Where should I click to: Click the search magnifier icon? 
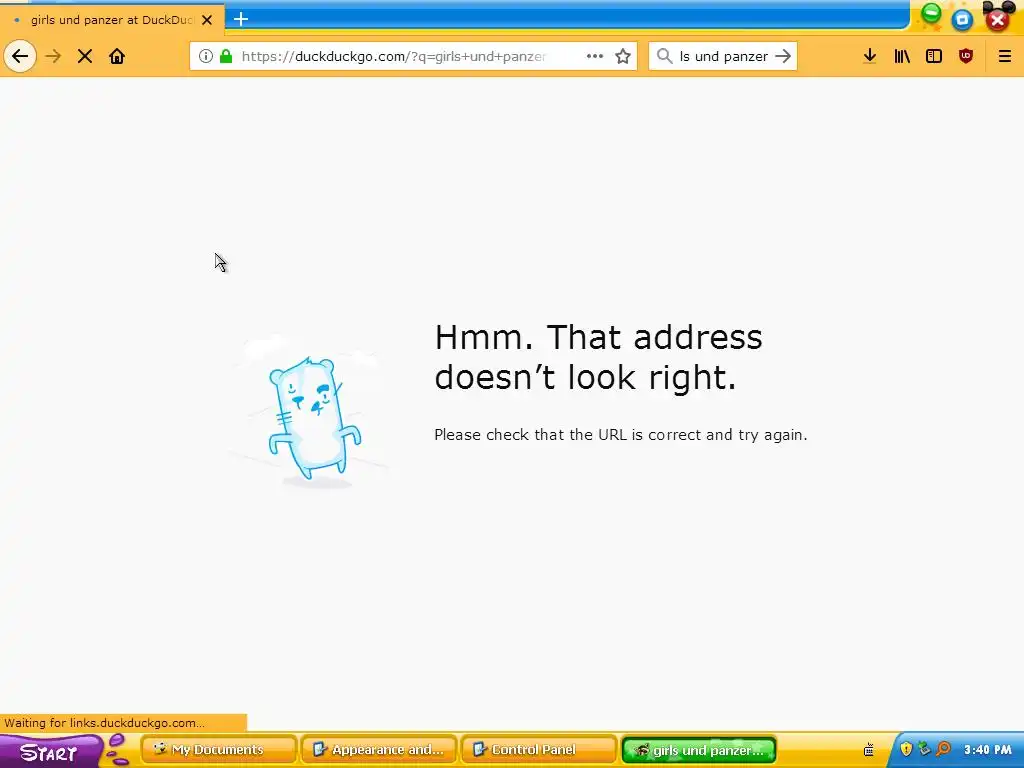click(664, 56)
